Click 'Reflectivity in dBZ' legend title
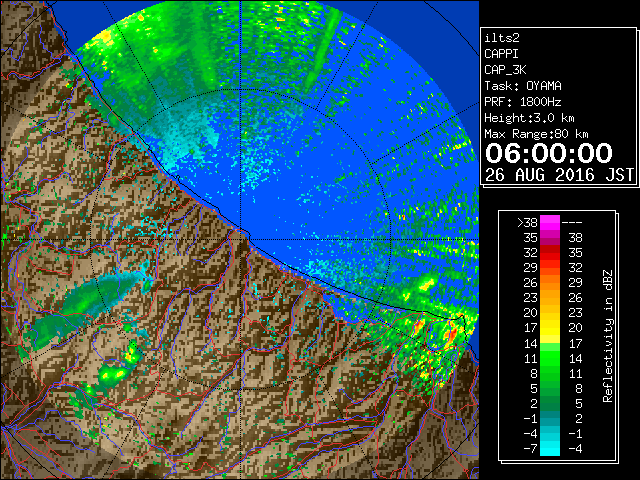This screenshot has width=640, height=480. point(608,336)
